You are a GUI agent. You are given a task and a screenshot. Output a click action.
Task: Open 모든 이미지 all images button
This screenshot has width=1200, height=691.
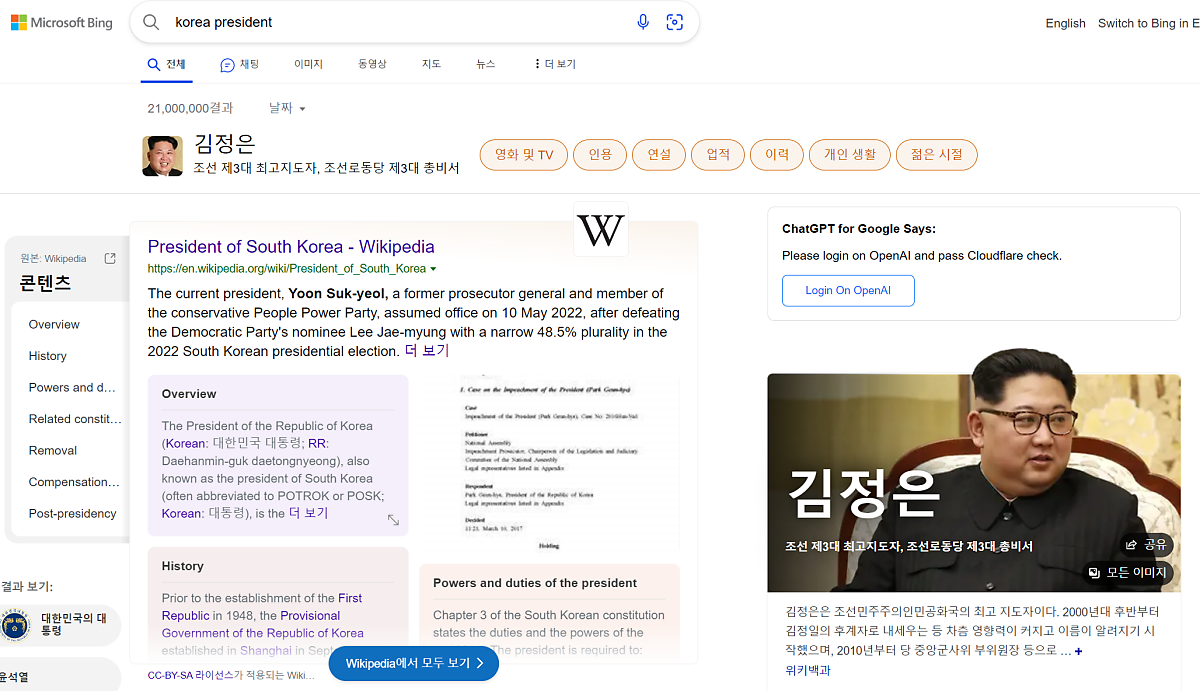click(1128, 573)
